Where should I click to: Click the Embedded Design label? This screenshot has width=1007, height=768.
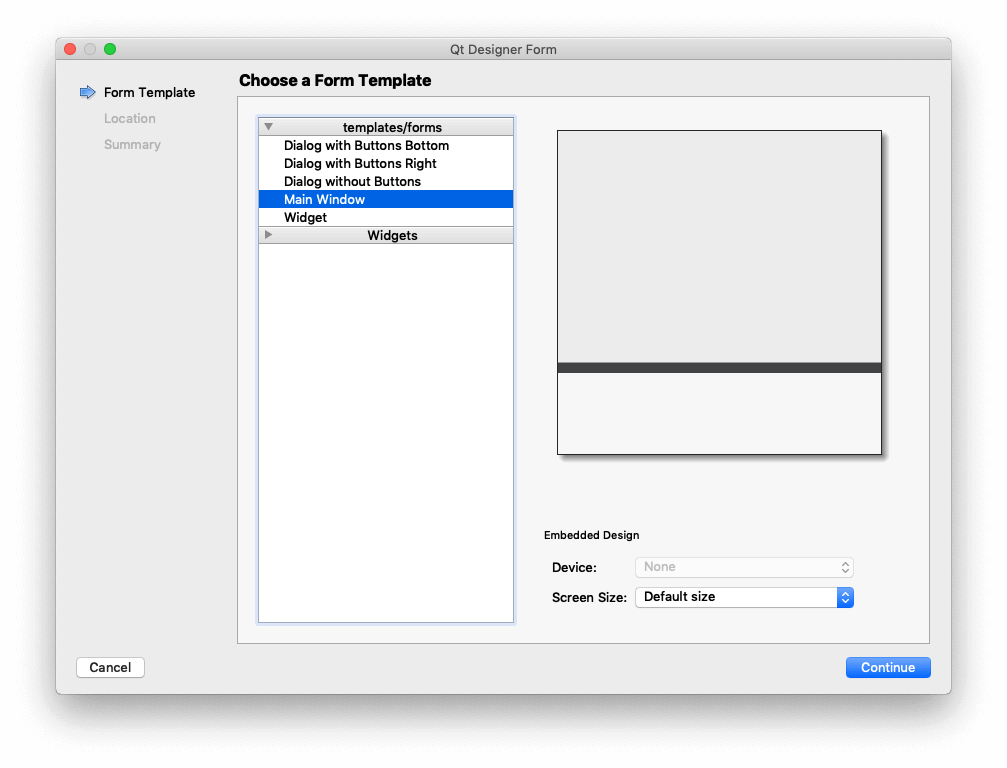tap(591, 535)
